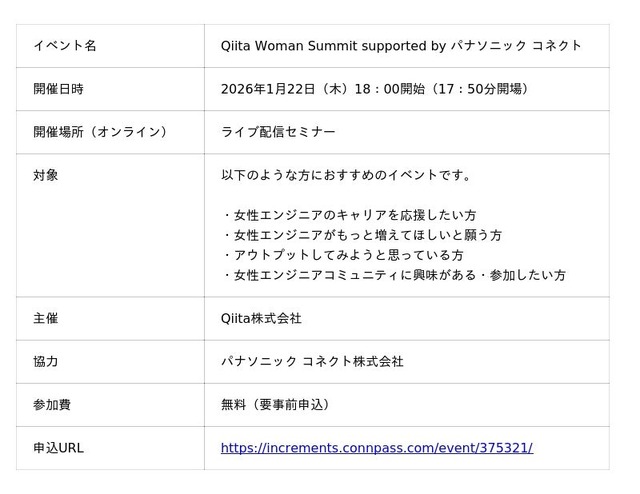Click the 参加費 label cell
This screenshot has height=494, width=640.
[x=52, y=404]
